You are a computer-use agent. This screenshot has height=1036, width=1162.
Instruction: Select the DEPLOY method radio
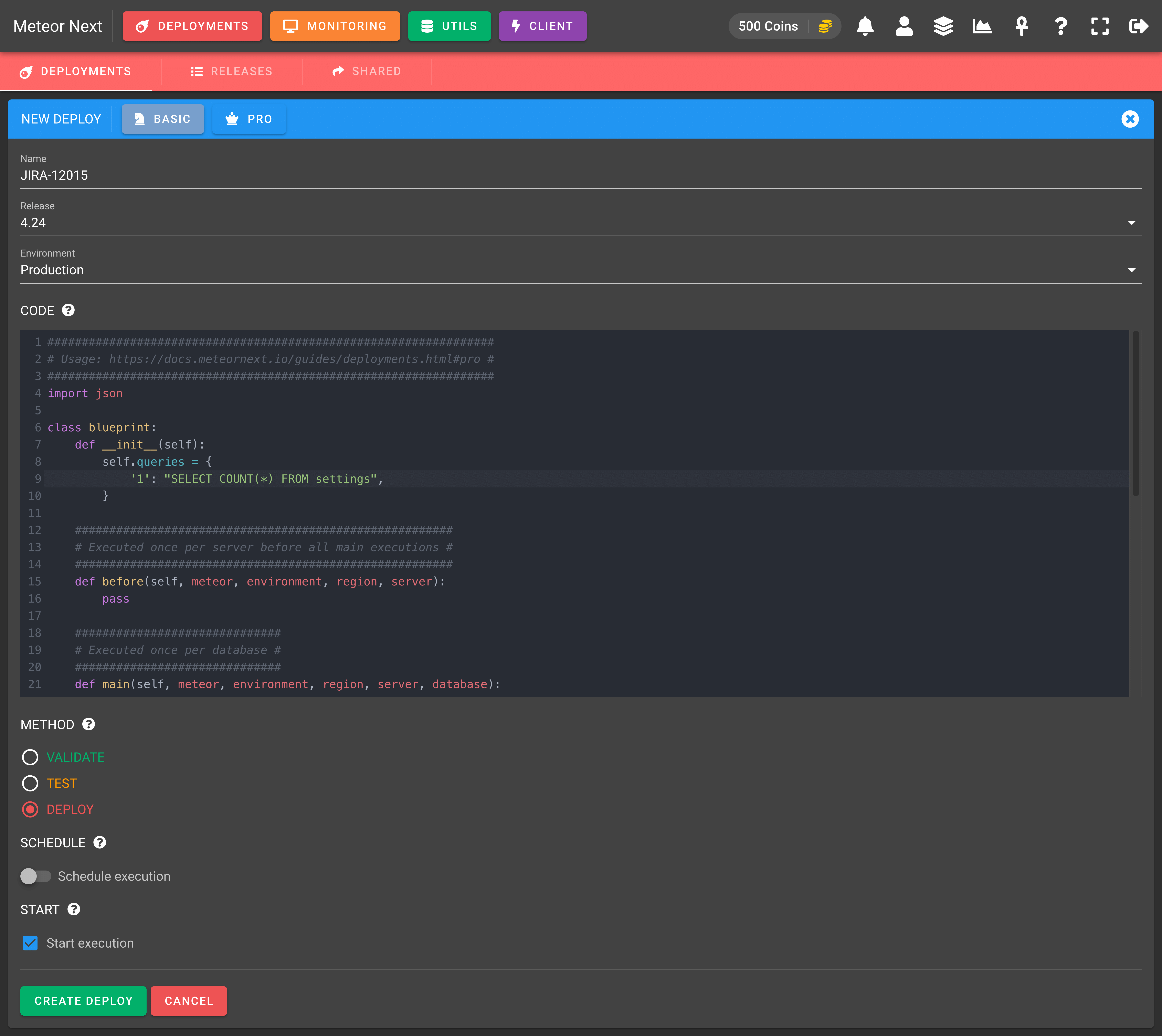30,809
